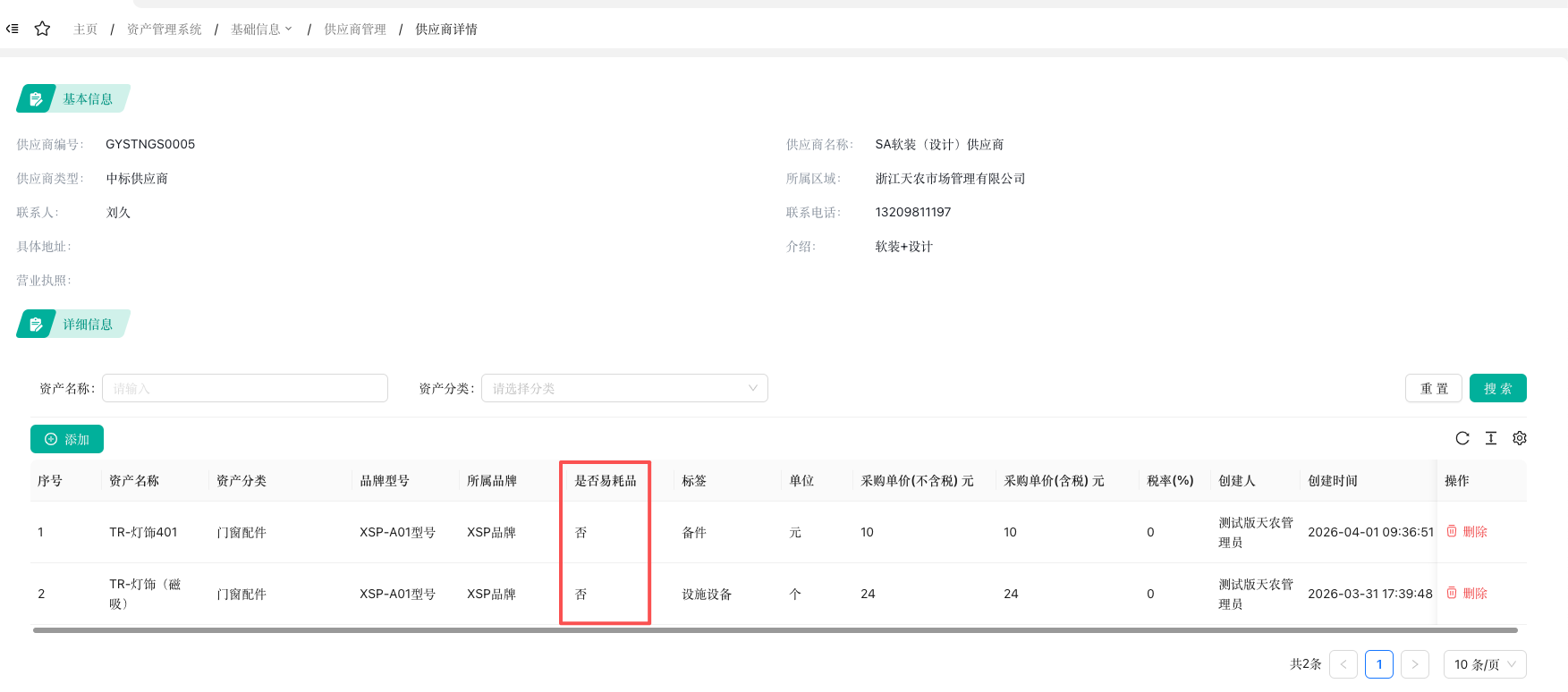Click region 浙江天农市场管理有限公司
Viewport: 1568px width, 692px height.
pos(950,178)
